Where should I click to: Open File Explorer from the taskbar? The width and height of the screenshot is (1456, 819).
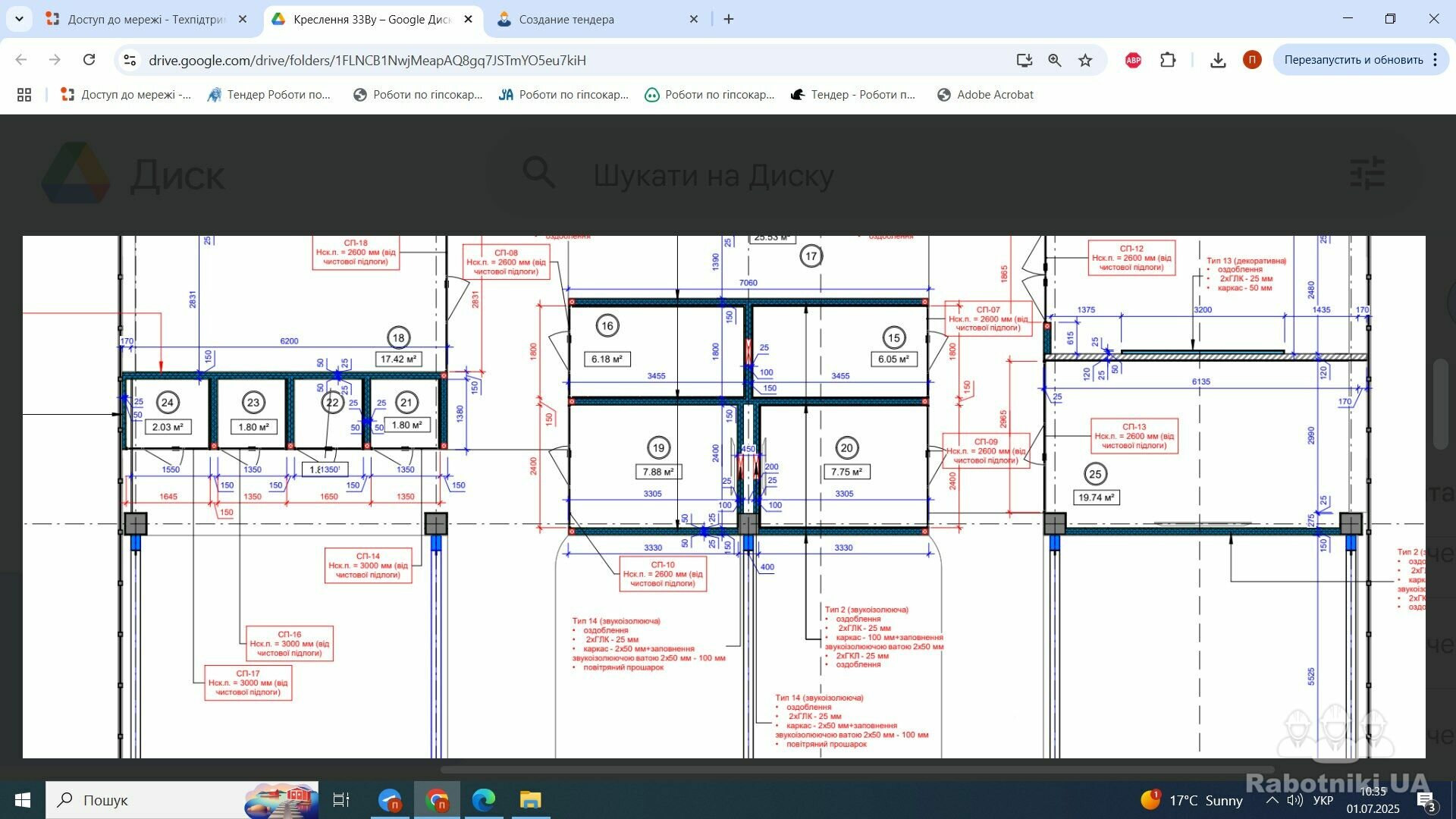[530, 800]
